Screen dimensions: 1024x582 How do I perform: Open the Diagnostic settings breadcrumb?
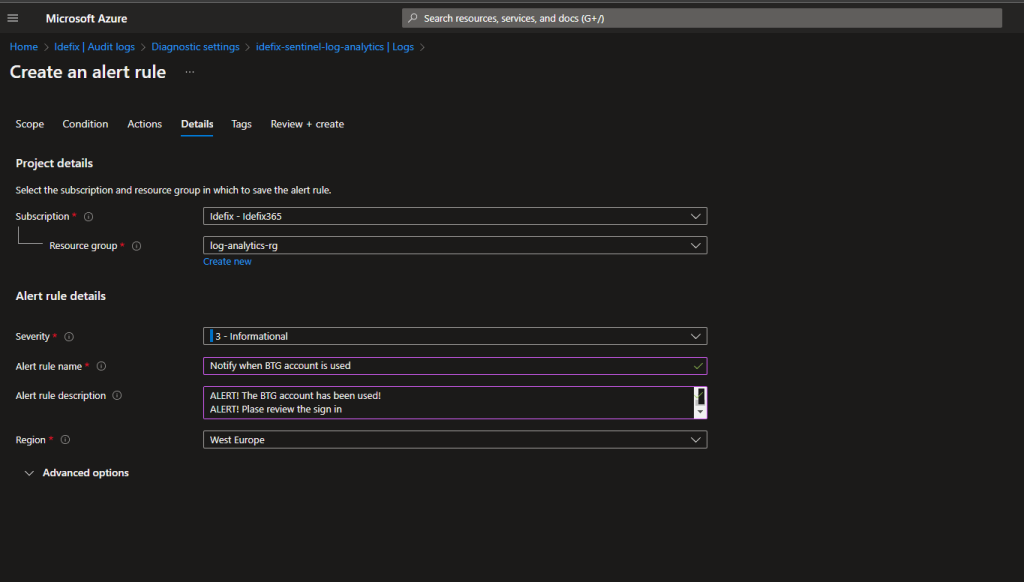(x=195, y=47)
